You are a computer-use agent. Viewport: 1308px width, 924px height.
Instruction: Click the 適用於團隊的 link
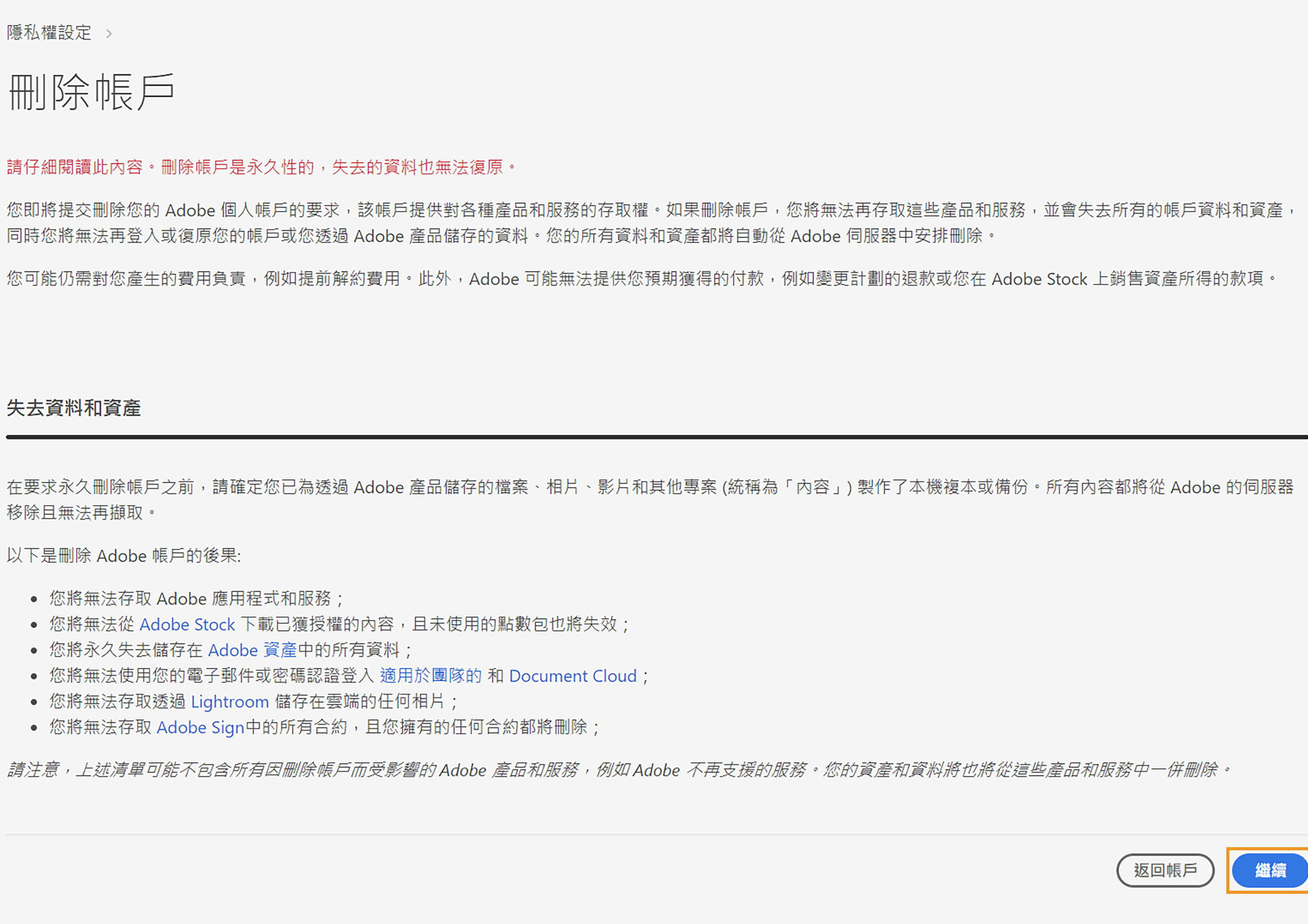431,676
